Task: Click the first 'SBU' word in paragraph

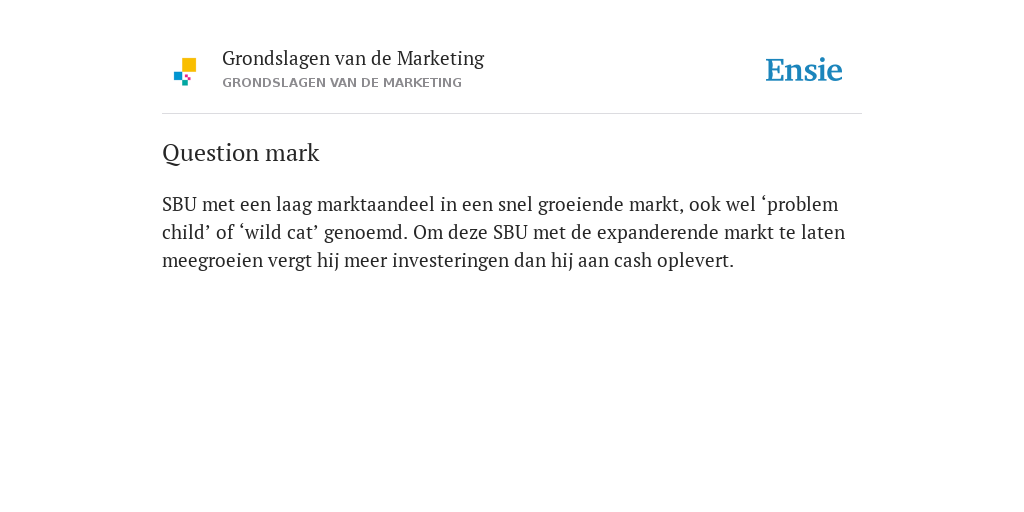Action: [180, 204]
